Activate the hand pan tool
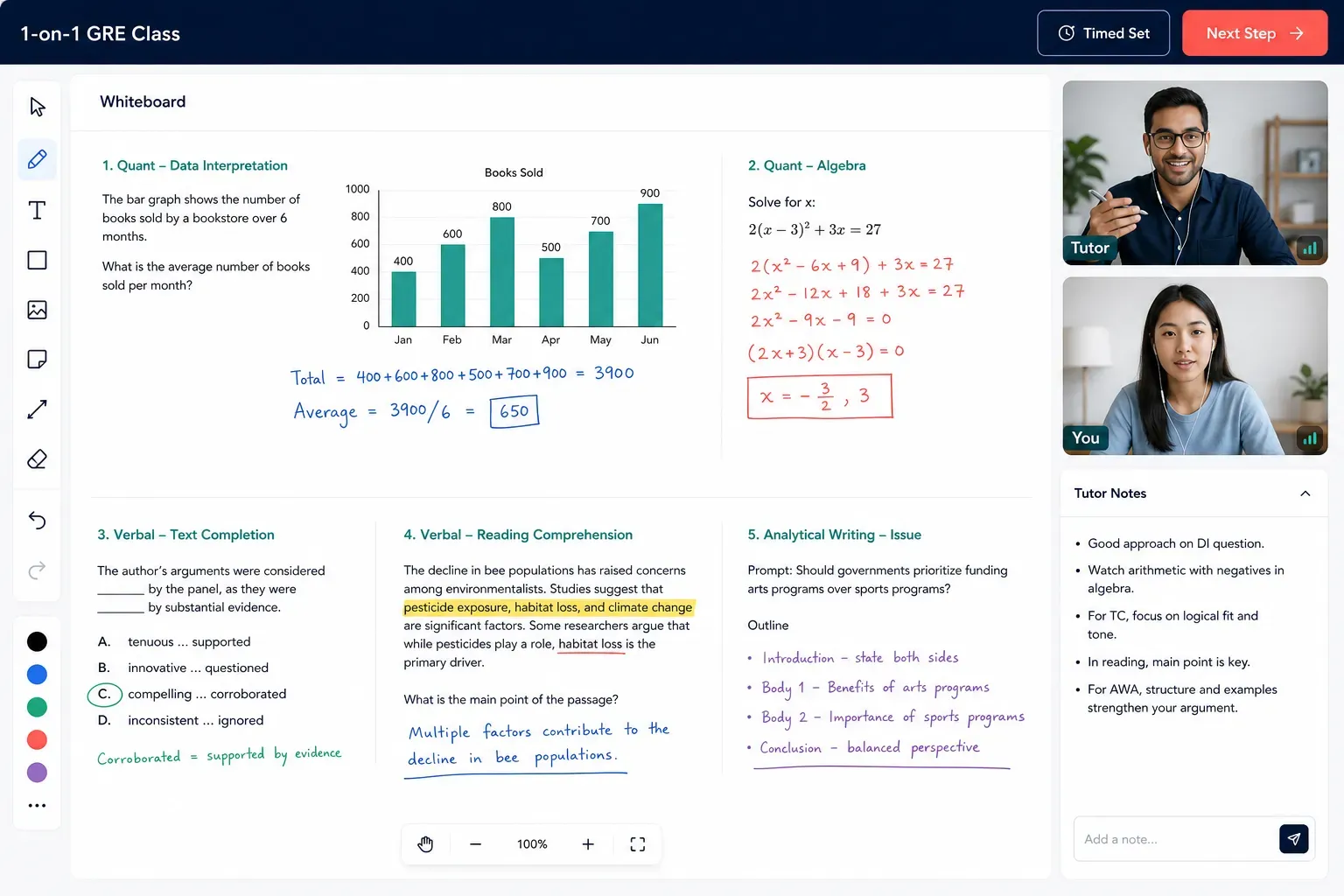 pyautogui.click(x=425, y=844)
